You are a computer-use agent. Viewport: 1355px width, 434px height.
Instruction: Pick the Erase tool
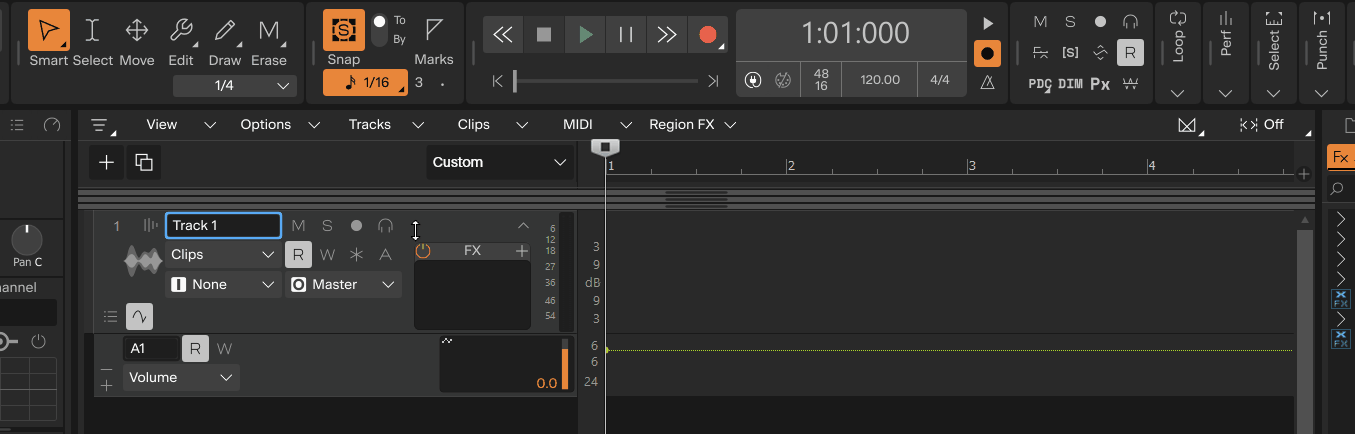(269, 31)
